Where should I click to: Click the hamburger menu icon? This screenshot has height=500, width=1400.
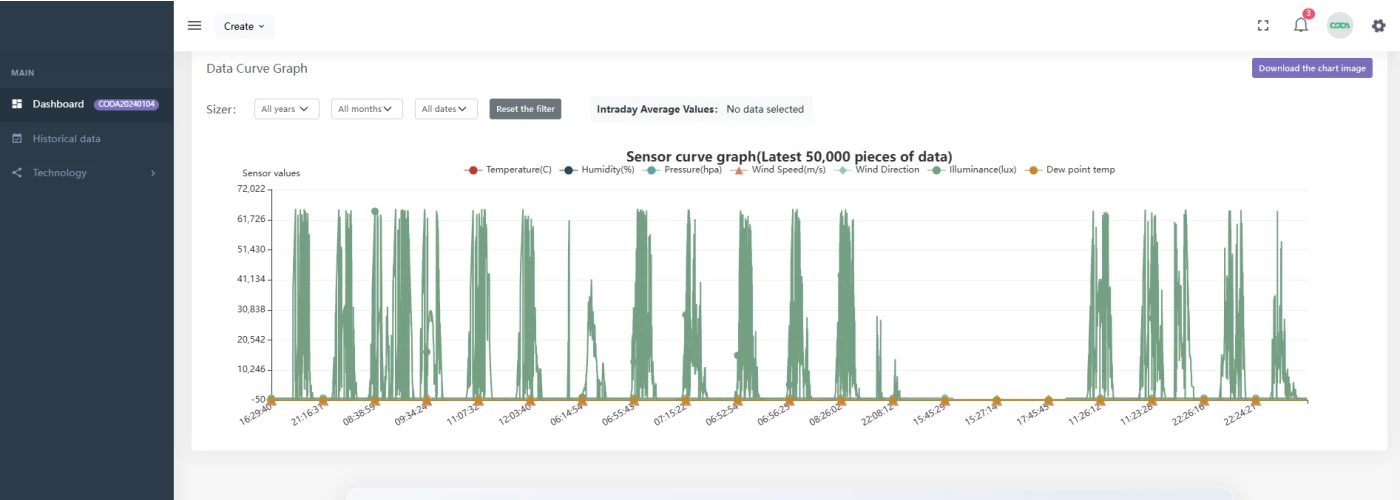(194, 26)
